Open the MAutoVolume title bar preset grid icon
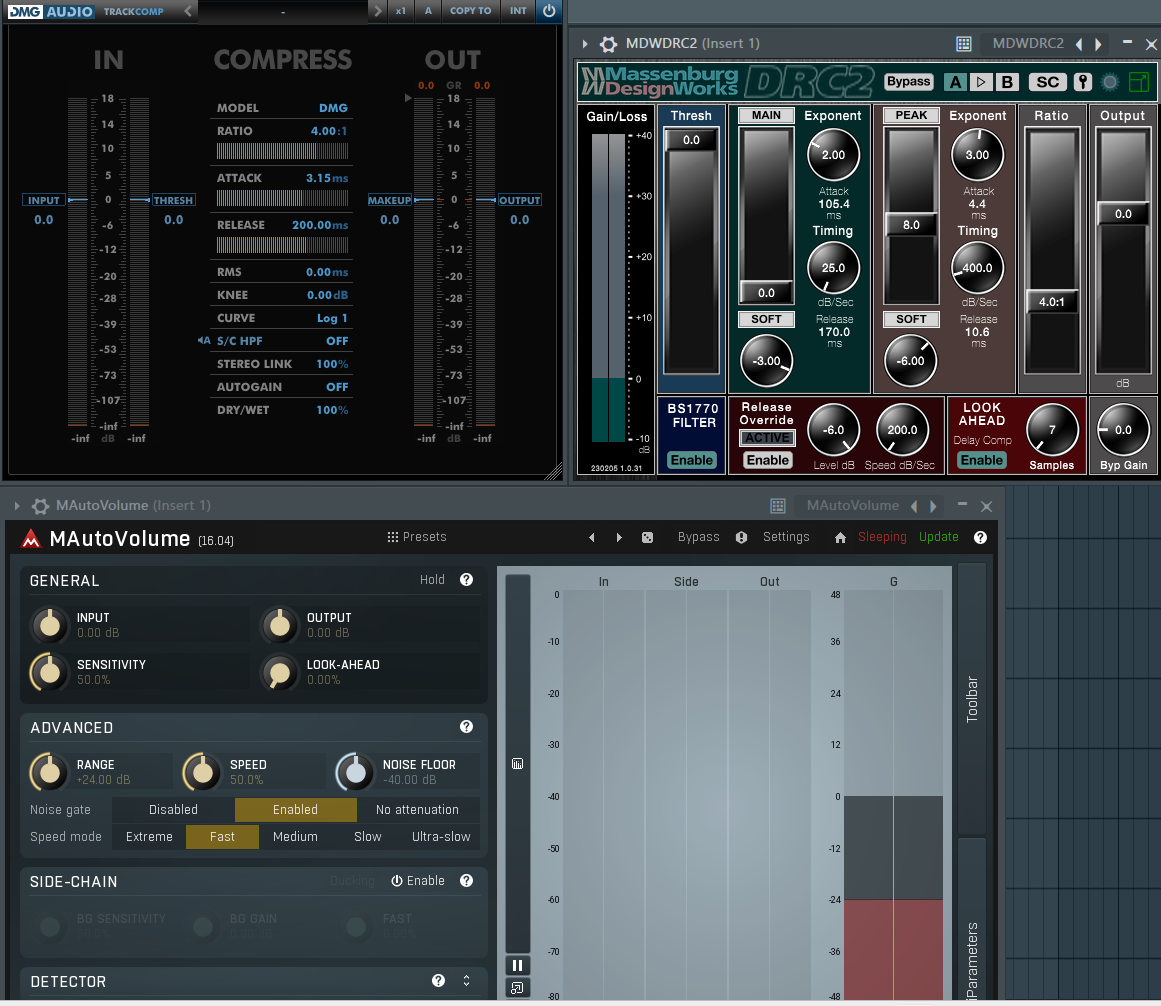 [x=777, y=506]
